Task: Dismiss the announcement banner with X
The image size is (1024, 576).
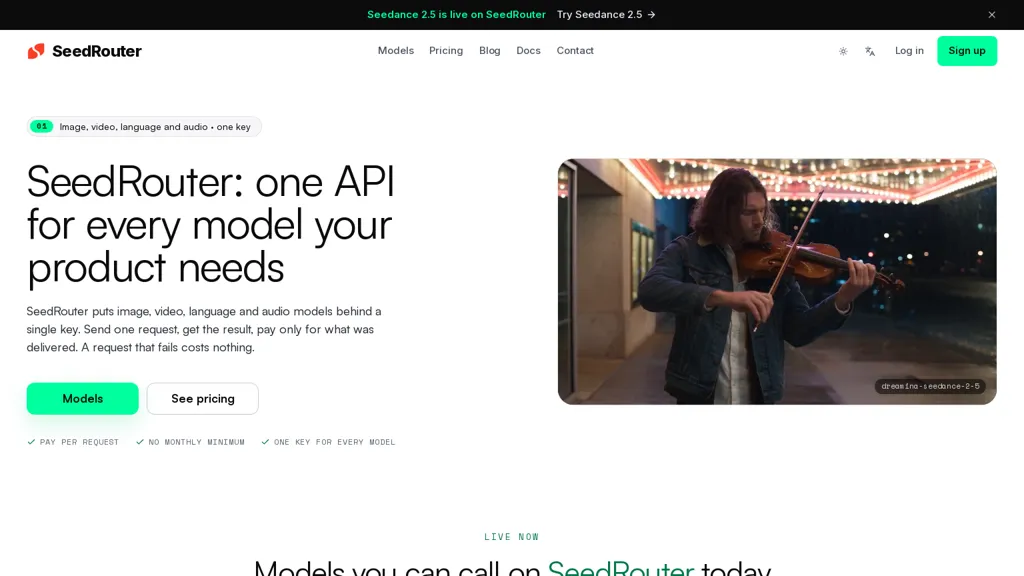Action: [x=991, y=14]
